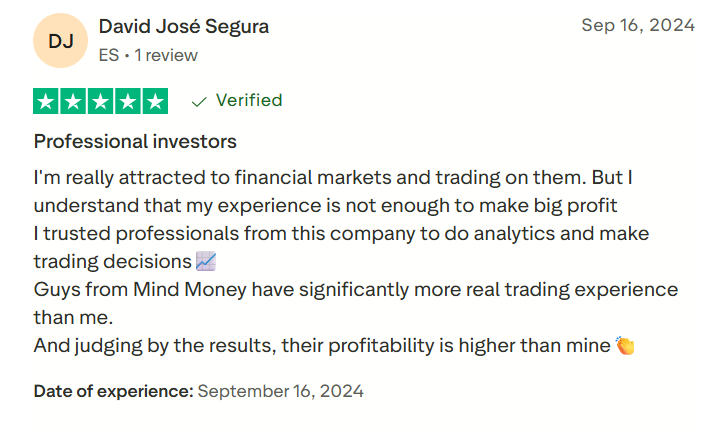This screenshot has height=434, width=727.
Task: Click the "Guys from Mind Money" sentence
Action: (355, 290)
